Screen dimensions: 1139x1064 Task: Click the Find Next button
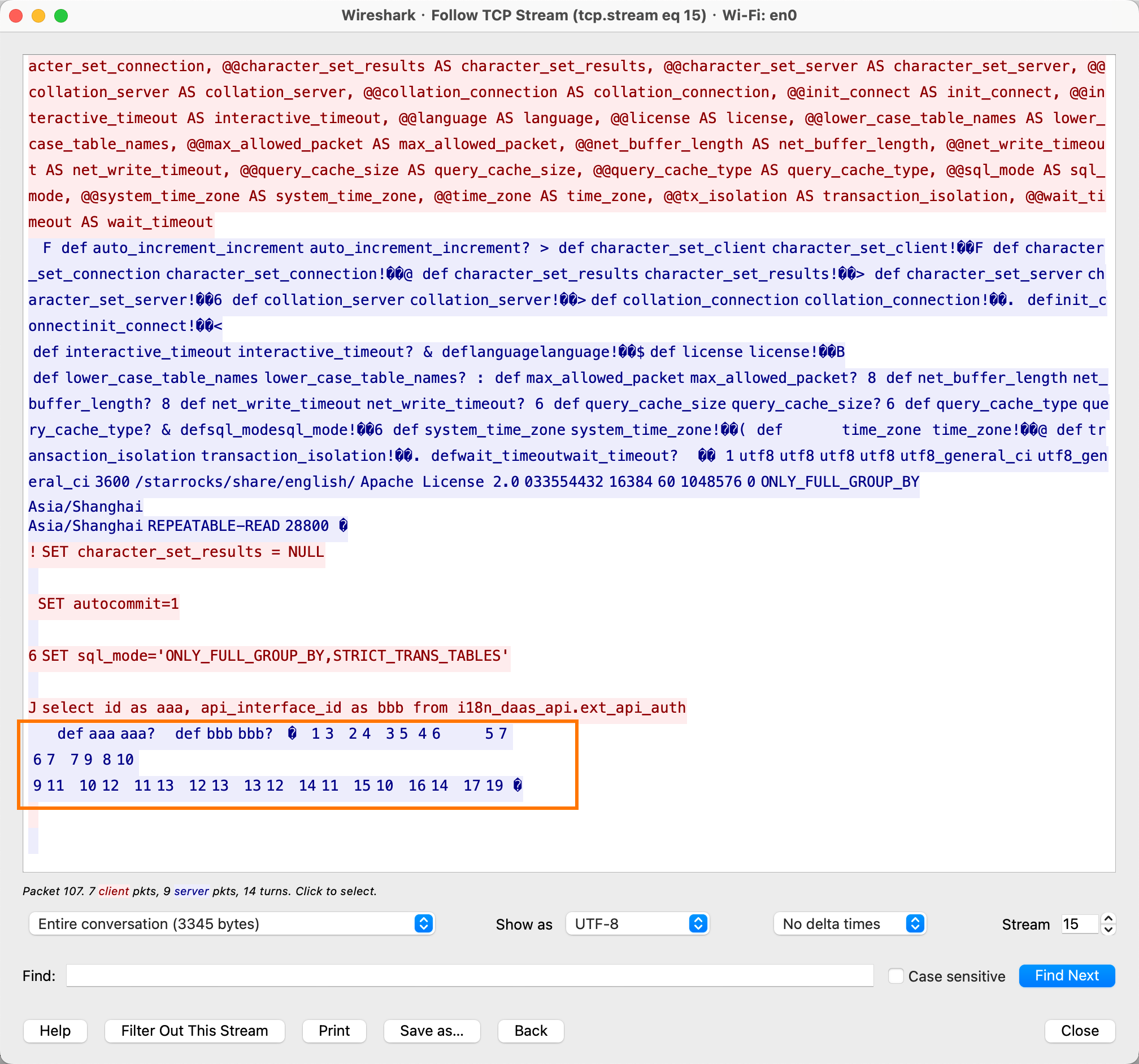pos(1067,975)
